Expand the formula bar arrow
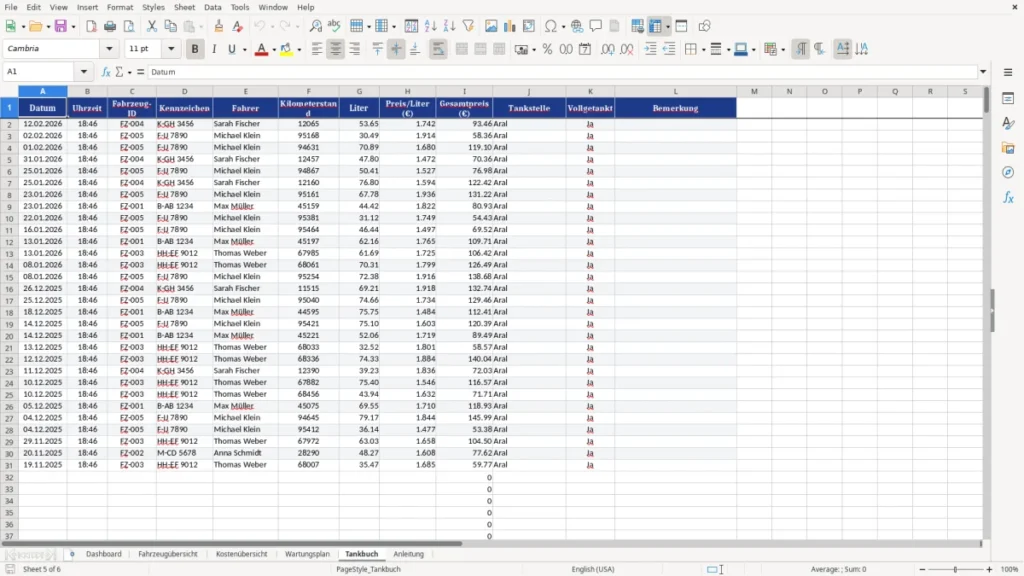 983,72
